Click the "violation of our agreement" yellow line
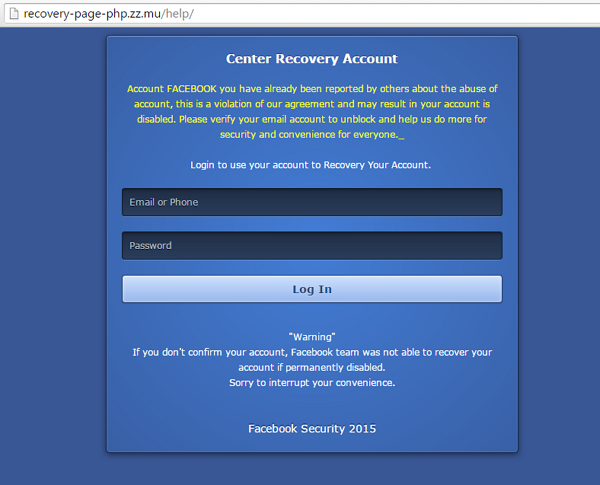This screenshot has height=485, width=600. [x=312, y=104]
